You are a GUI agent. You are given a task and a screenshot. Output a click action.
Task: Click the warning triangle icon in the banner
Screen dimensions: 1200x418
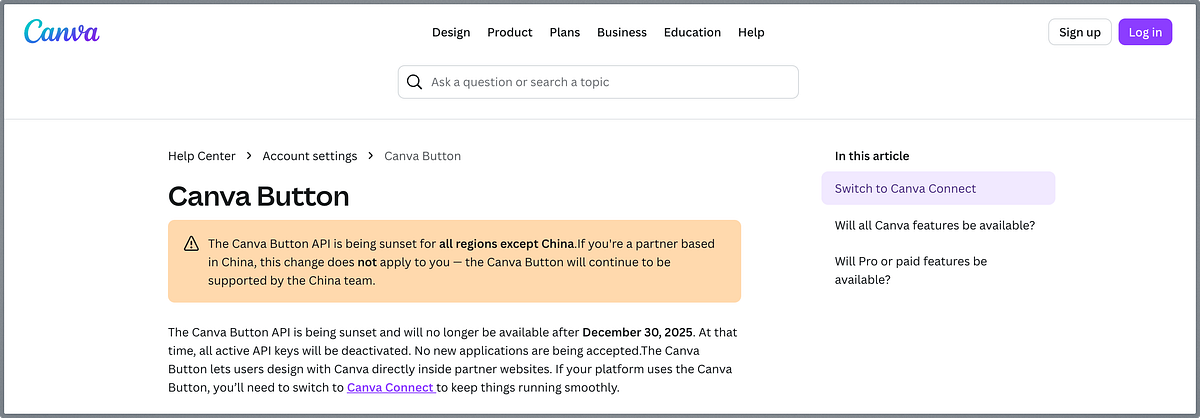[x=191, y=244]
